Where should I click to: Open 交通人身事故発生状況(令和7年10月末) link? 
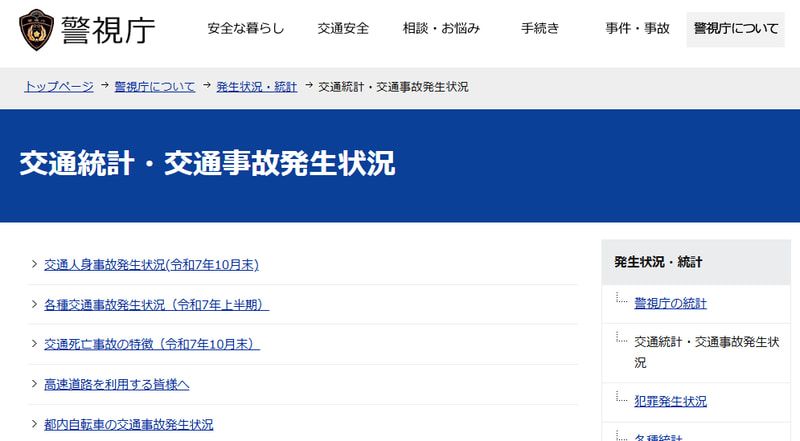click(152, 265)
